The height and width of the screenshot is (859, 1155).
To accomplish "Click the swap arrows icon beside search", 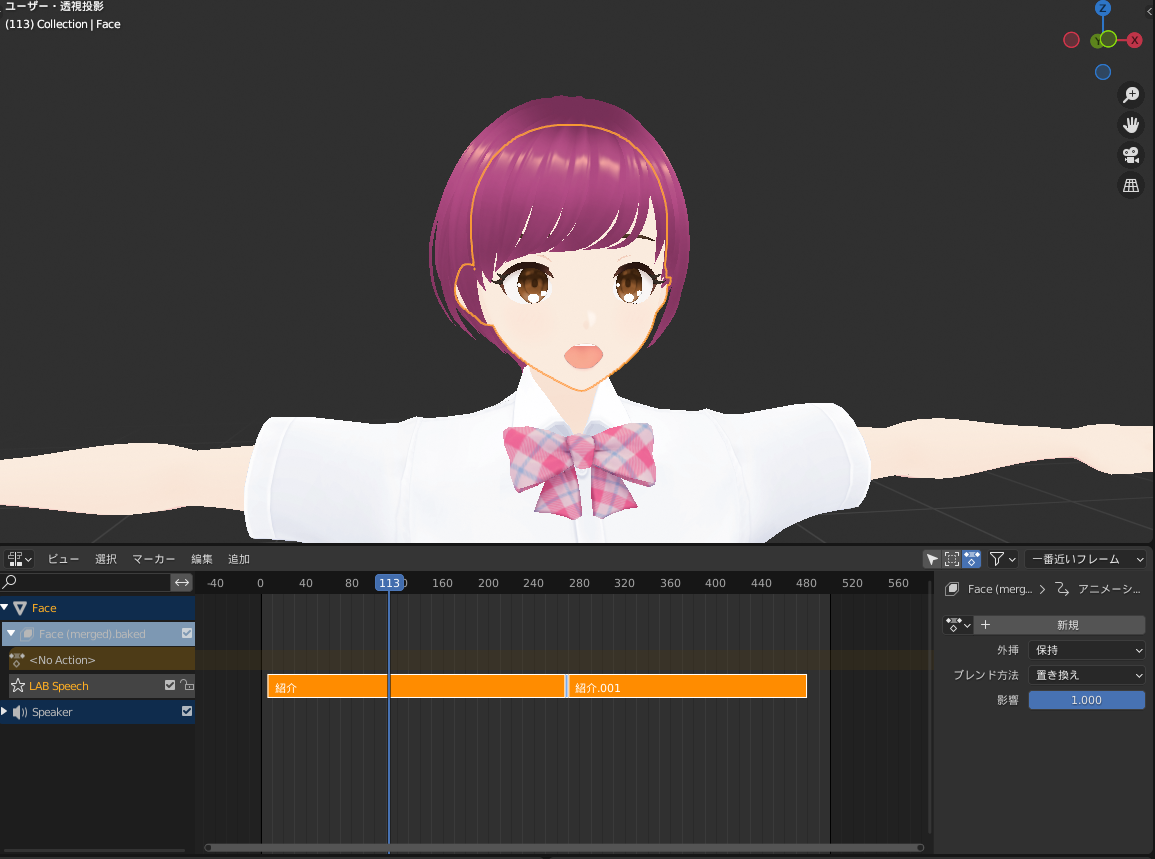I will point(182,583).
